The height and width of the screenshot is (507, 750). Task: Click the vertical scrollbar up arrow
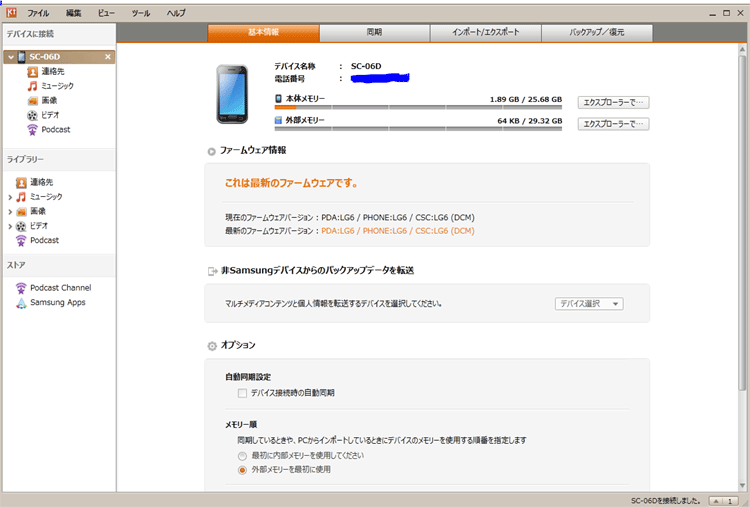[742, 49]
